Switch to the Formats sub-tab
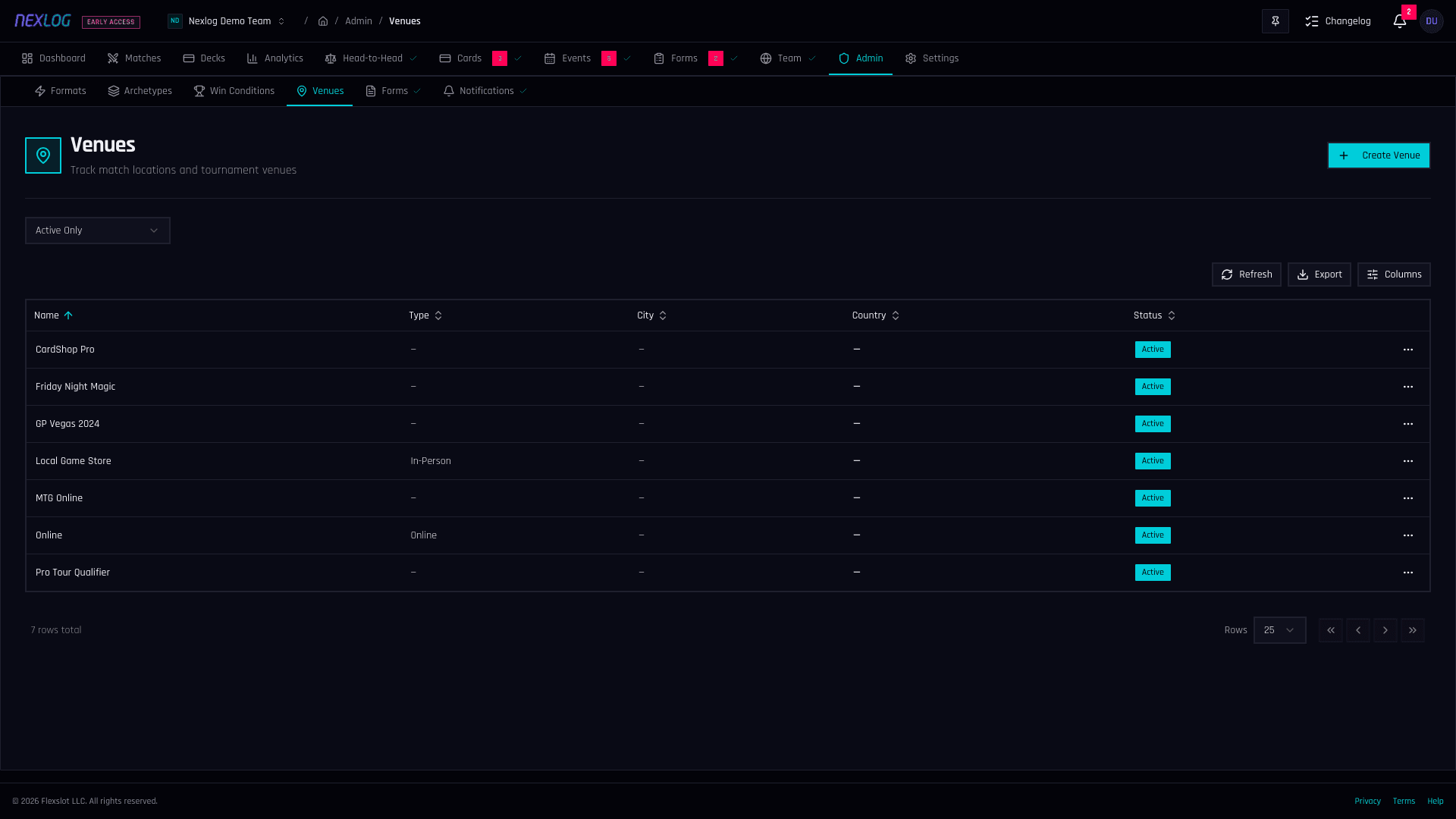Viewport: 1456px width, 819px height. (61, 91)
